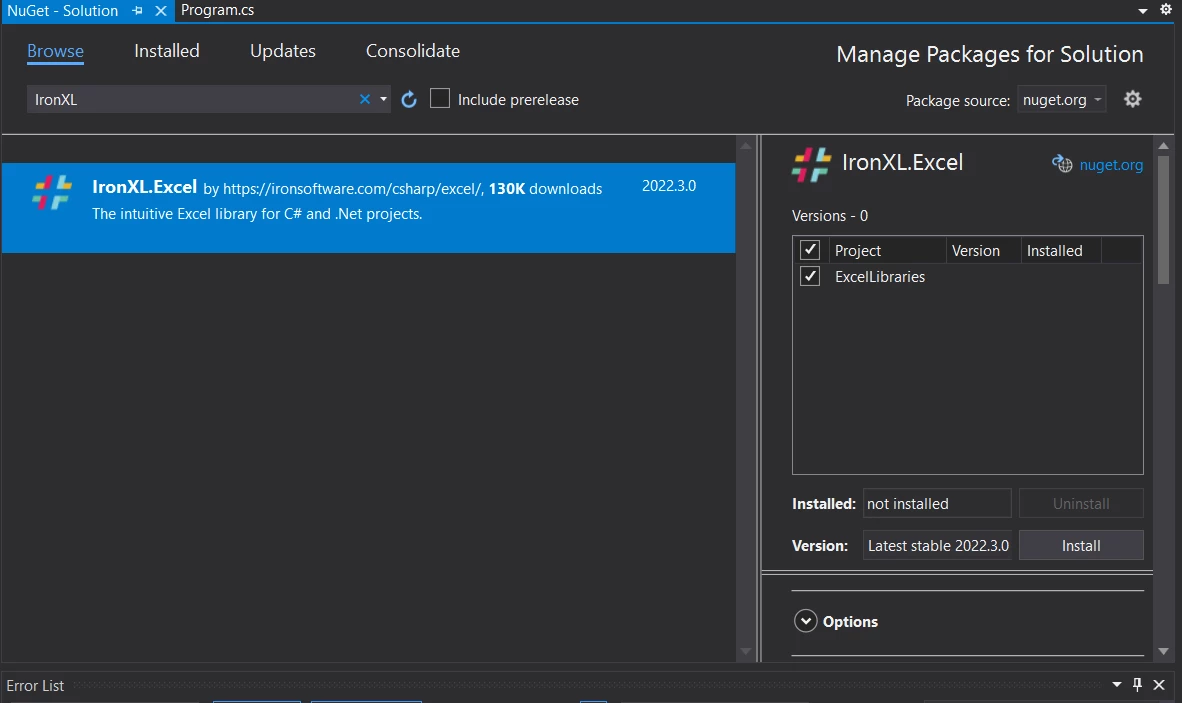
Task: Enable Include prerelease checkbox
Action: [x=440, y=99]
